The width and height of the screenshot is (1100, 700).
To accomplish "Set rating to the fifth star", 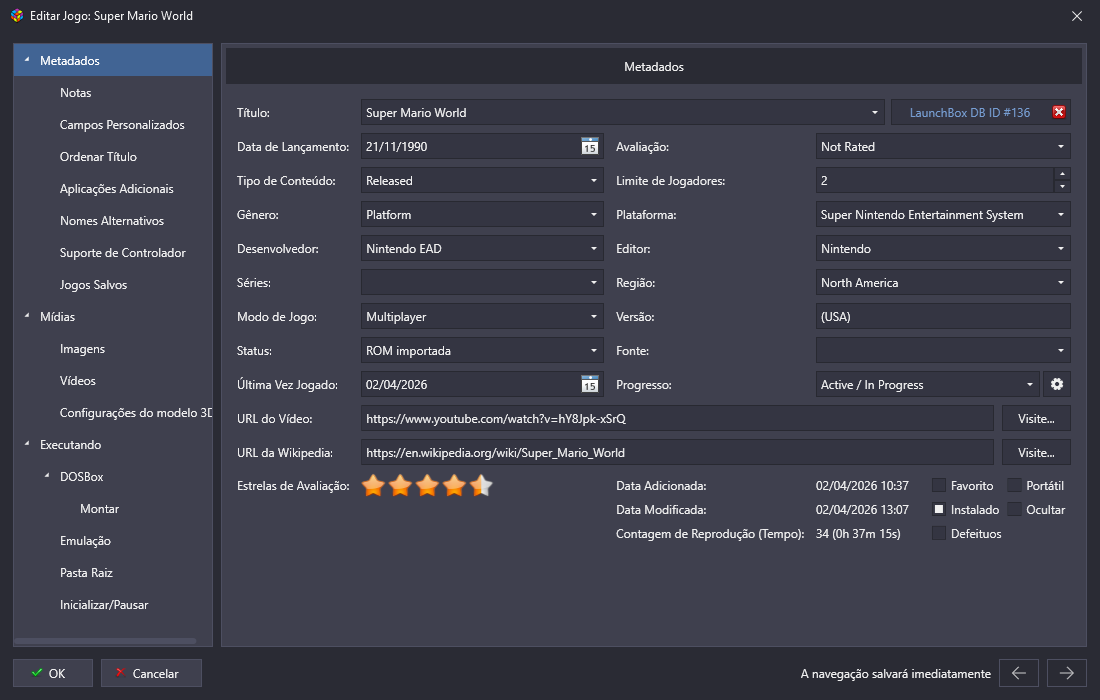I will [x=482, y=486].
